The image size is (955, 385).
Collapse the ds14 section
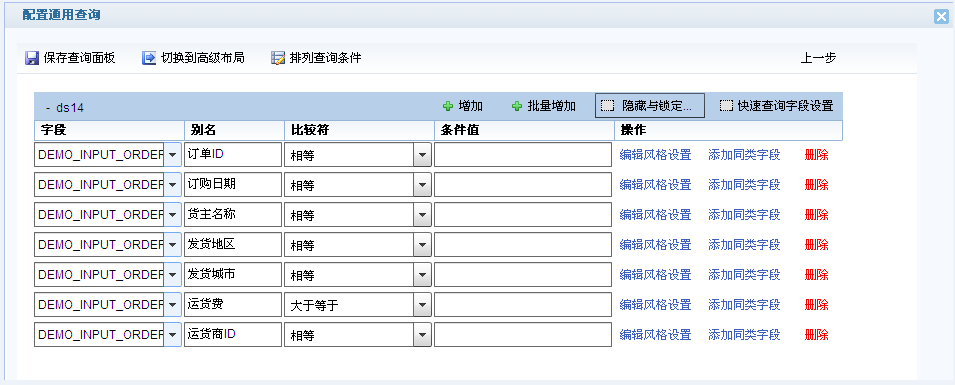pos(48,108)
